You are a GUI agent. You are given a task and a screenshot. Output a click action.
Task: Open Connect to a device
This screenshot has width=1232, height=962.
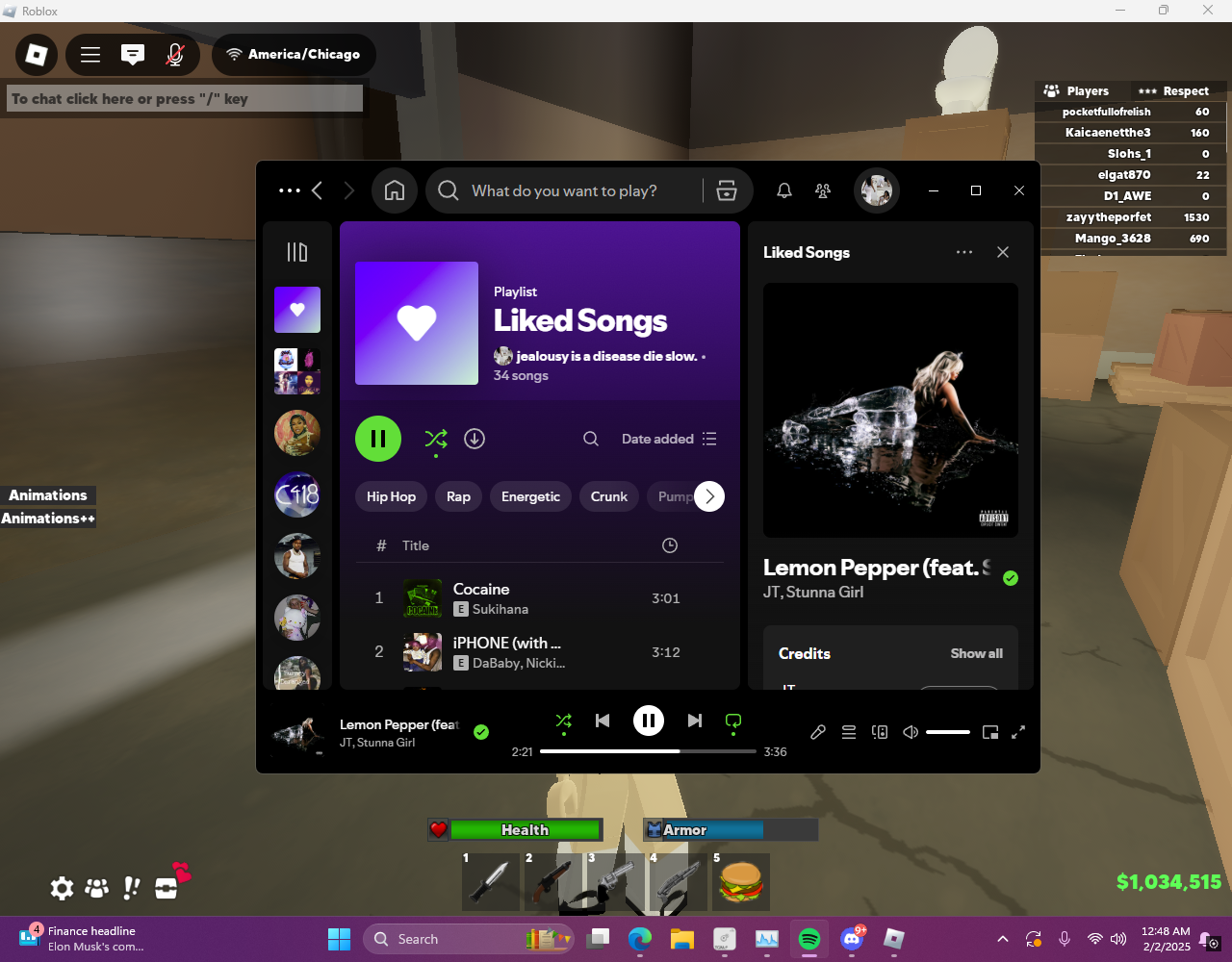pos(880,732)
